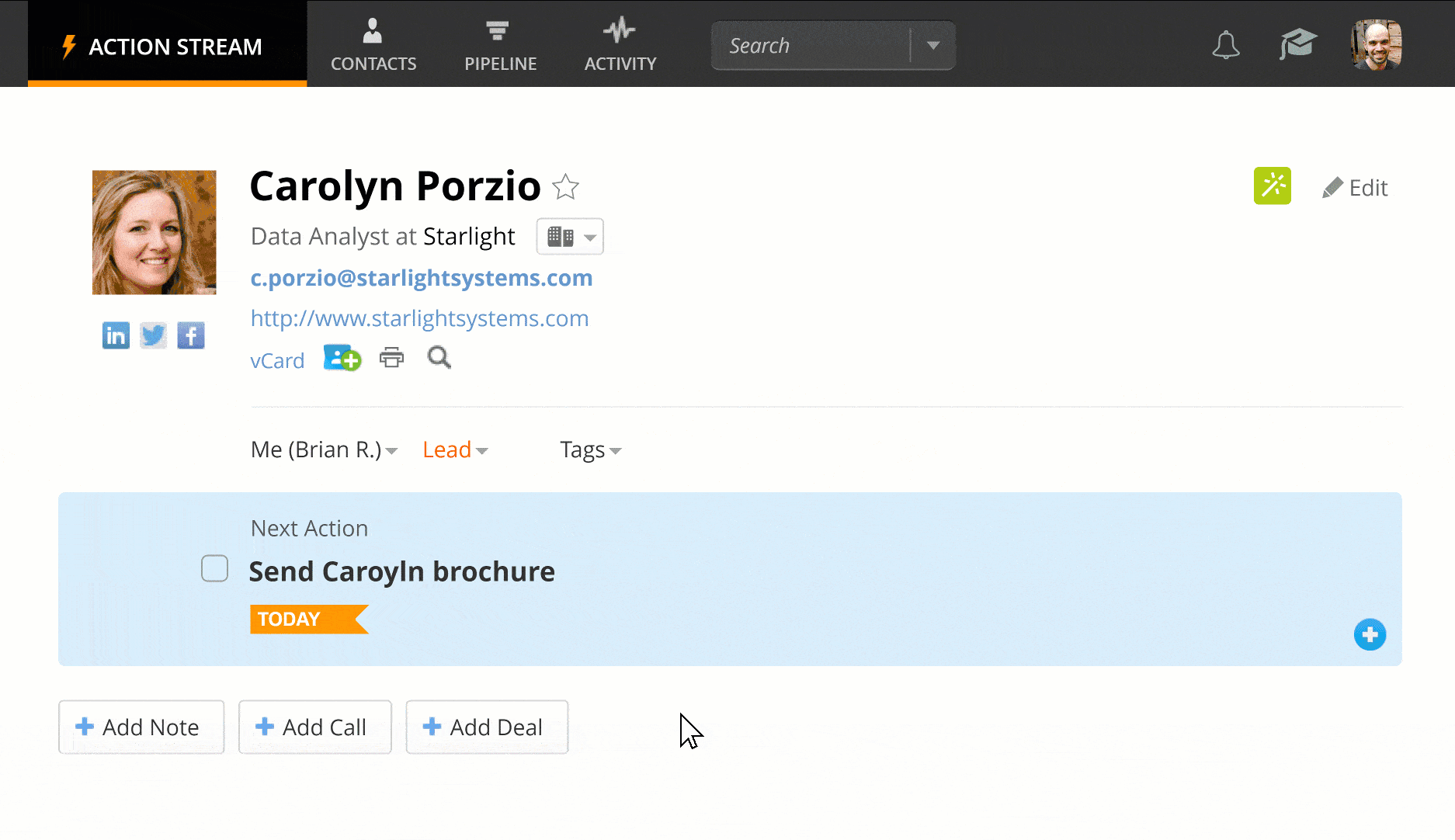Viewport: 1455px width, 840px height.
Task: Open the Starlight company link
Action: pos(469,236)
